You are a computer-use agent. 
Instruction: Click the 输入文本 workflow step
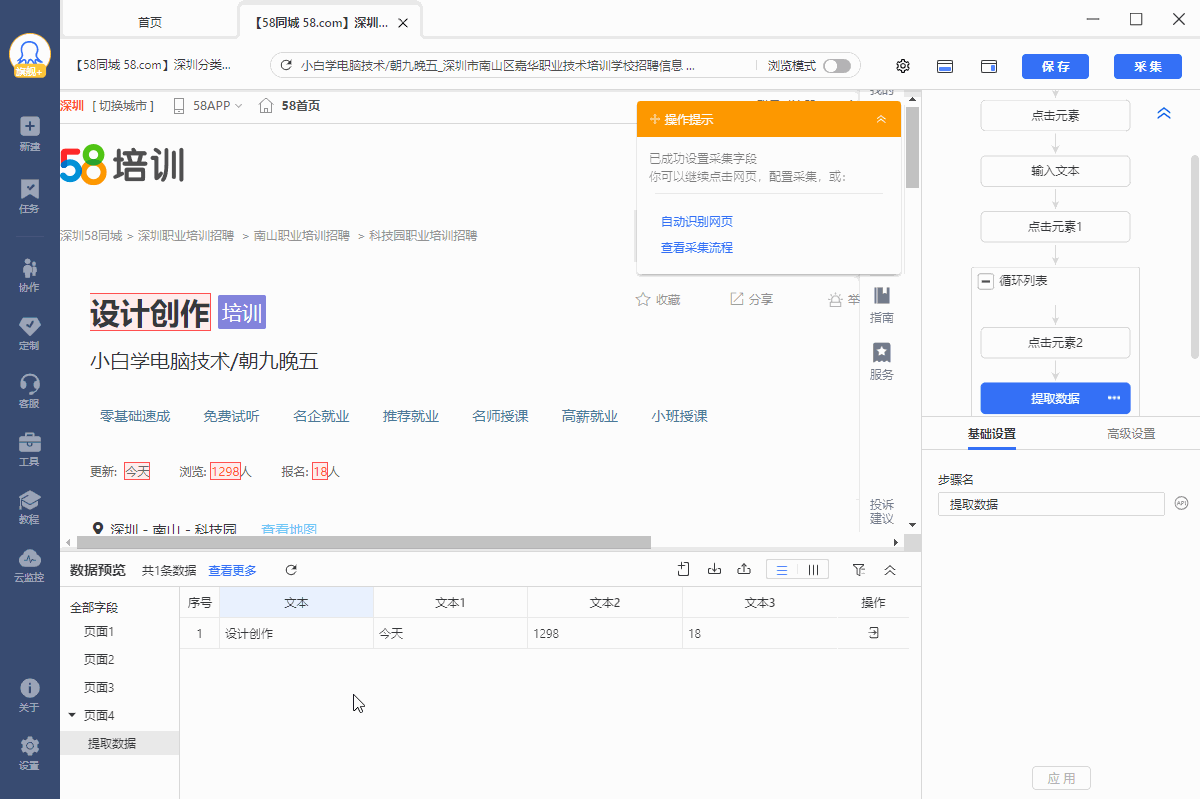coord(1055,171)
